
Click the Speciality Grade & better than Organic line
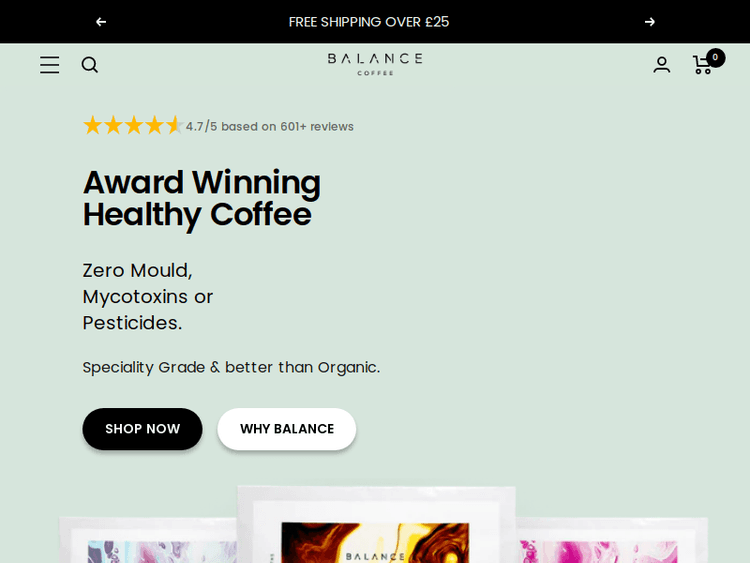231,367
